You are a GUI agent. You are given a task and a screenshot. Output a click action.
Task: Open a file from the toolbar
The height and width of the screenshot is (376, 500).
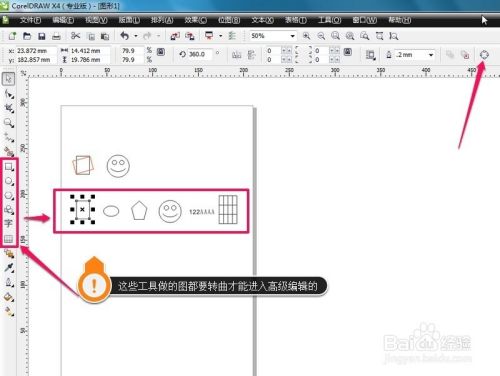(x=27, y=36)
